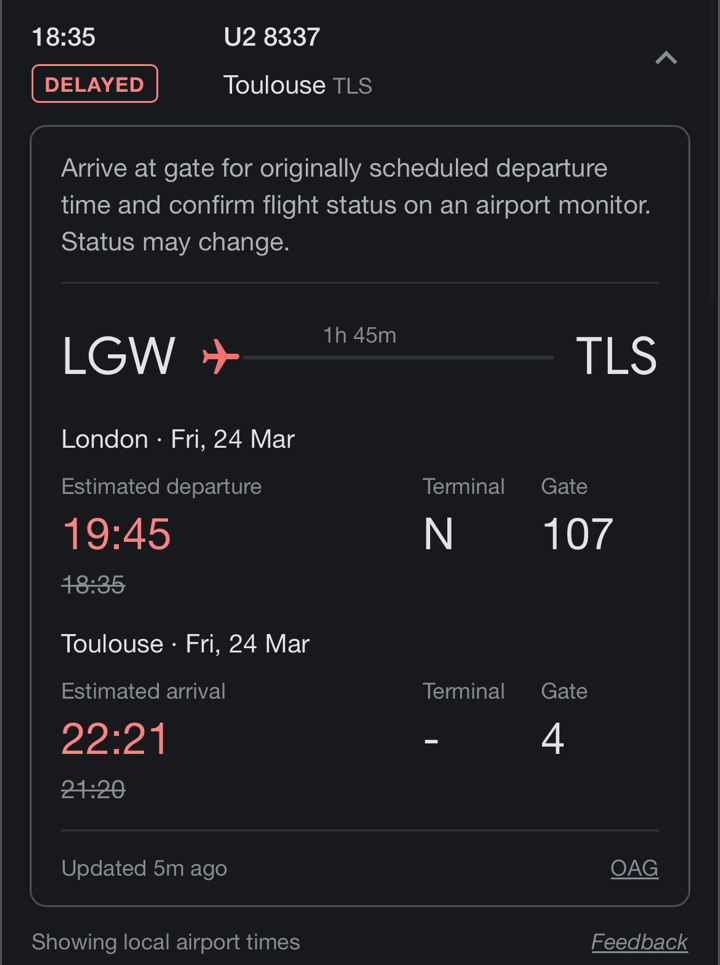Click the London Fri, 24 Mar heading
The image size is (720, 965).
coord(178,439)
